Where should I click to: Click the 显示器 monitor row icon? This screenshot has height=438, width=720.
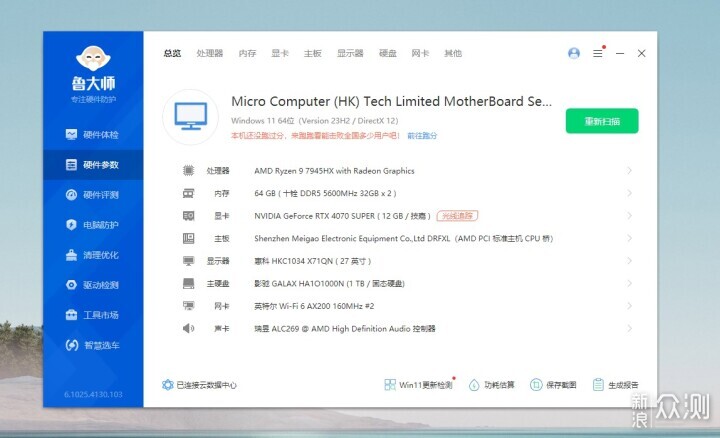tap(188, 261)
